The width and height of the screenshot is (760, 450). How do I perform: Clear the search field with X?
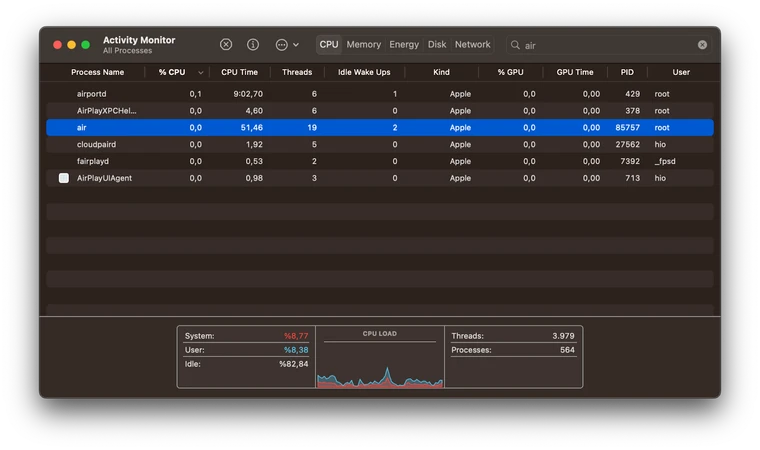point(702,45)
